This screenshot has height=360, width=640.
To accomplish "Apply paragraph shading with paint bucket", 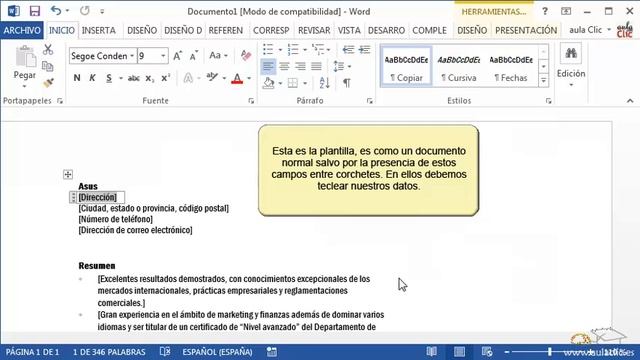I will point(268,83).
